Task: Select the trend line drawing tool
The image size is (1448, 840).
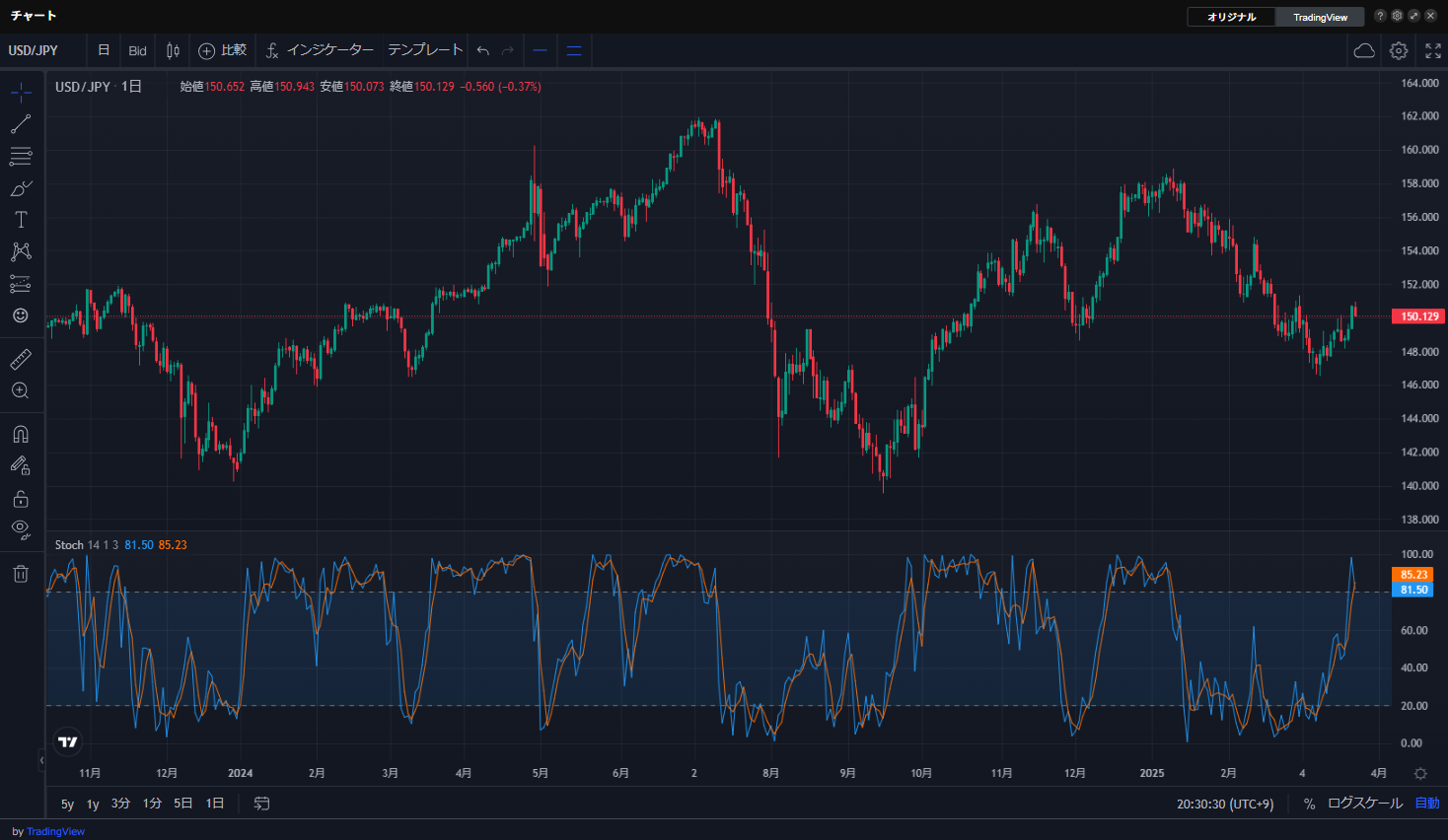Action: tap(21, 124)
